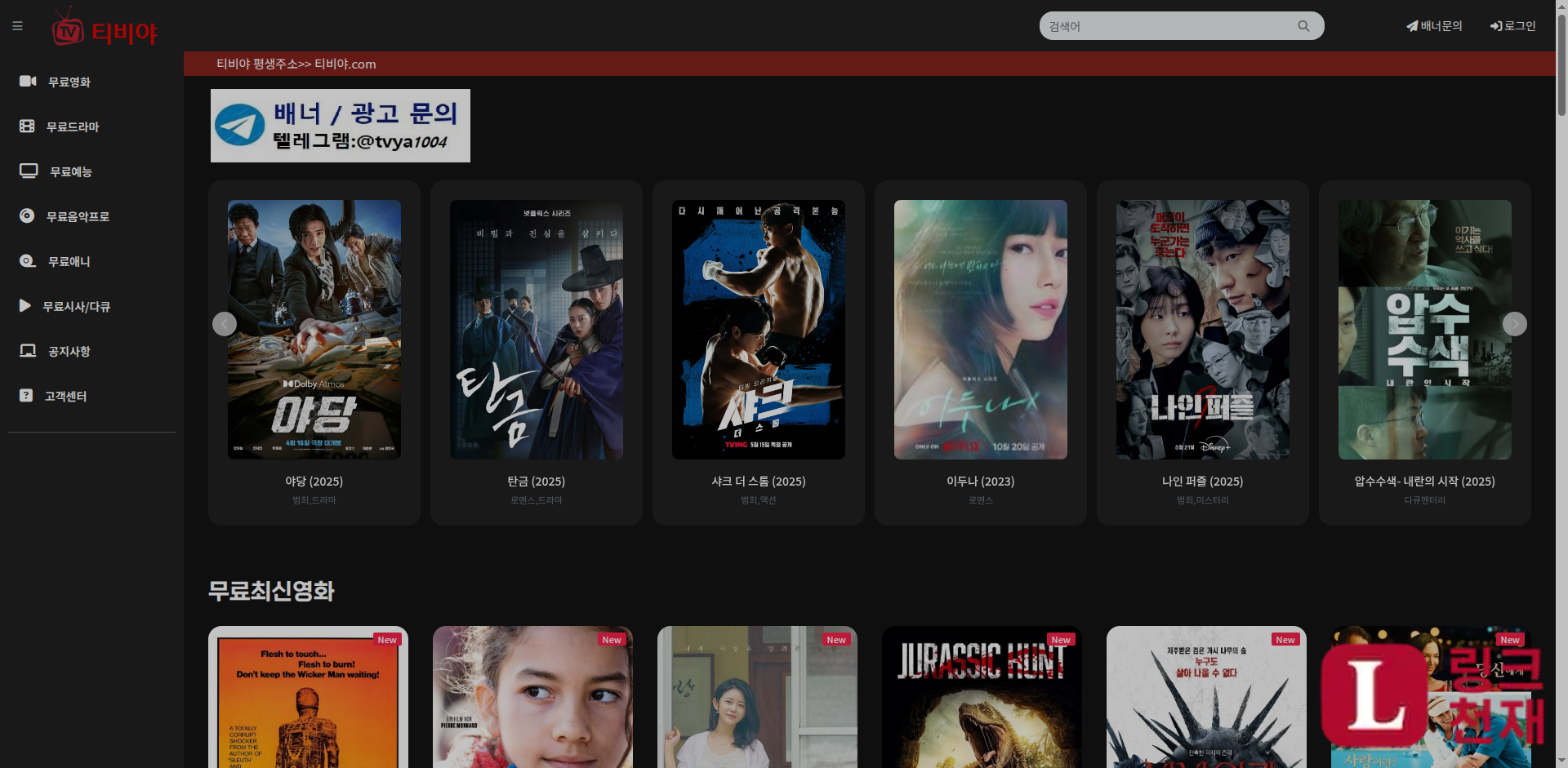Open the 야당 (2025) poster
1568x768 pixels.
[314, 330]
